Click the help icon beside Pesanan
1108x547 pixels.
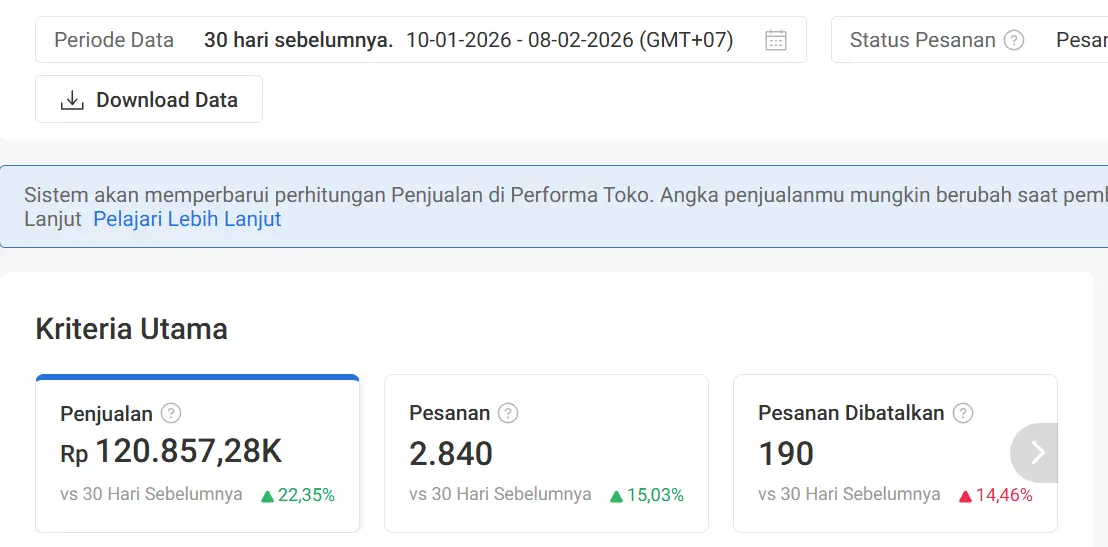pos(507,413)
